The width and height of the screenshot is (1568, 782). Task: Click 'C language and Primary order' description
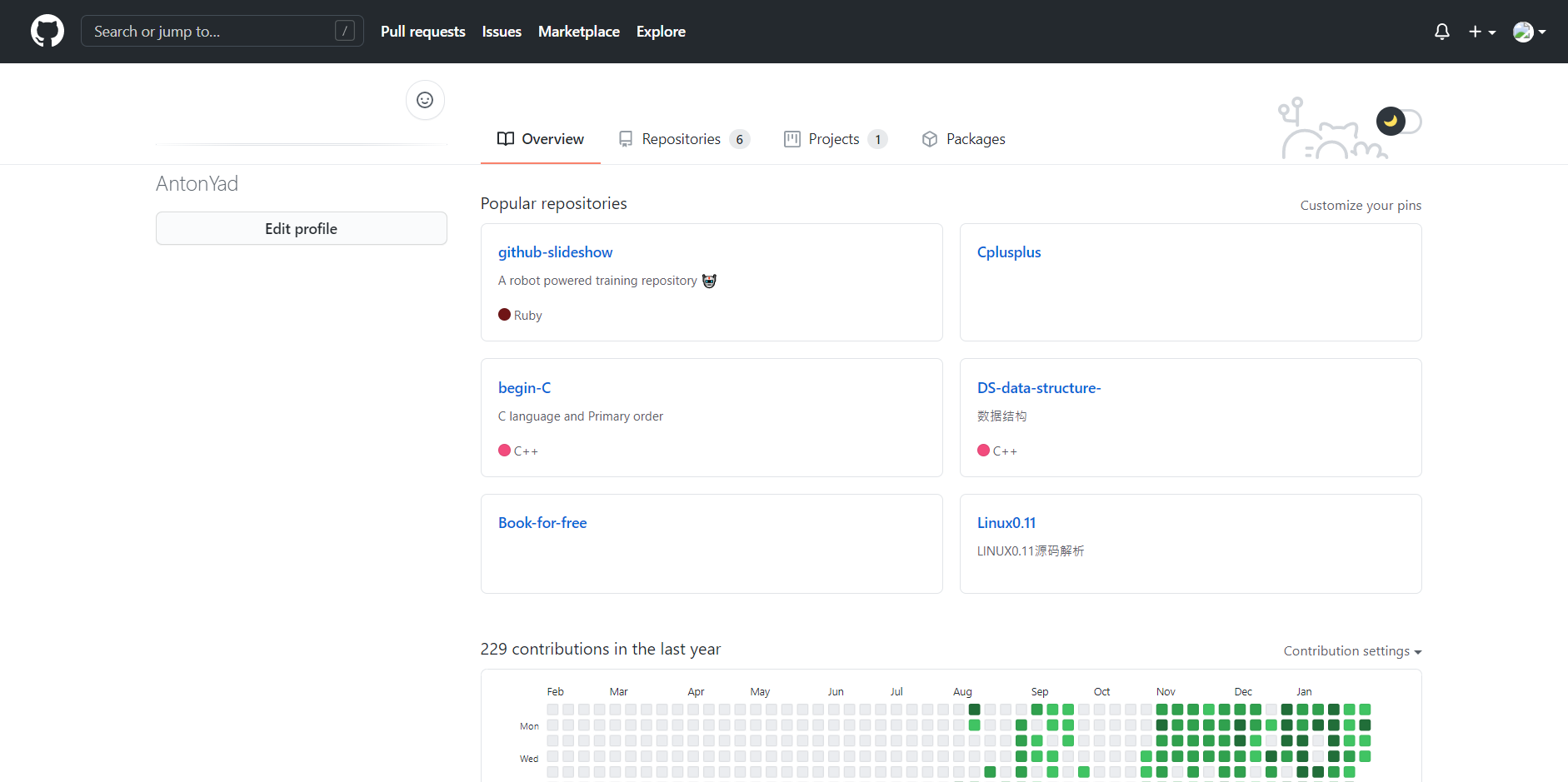point(581,416)
